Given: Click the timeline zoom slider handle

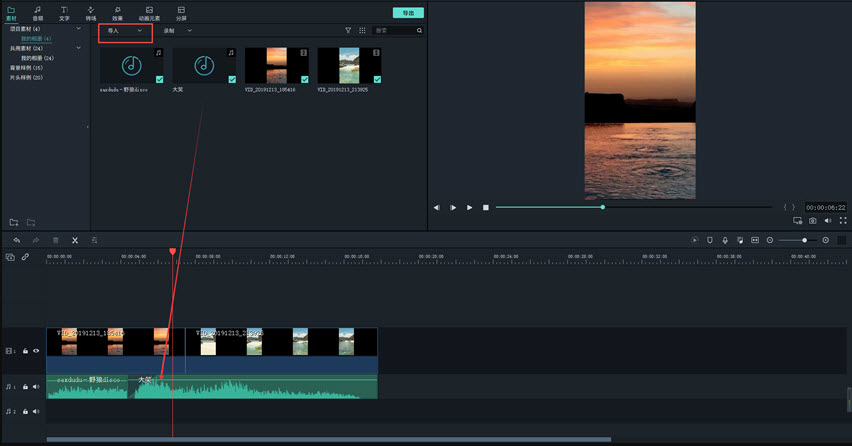Looking at the screenshot, I should coord(804,240).
